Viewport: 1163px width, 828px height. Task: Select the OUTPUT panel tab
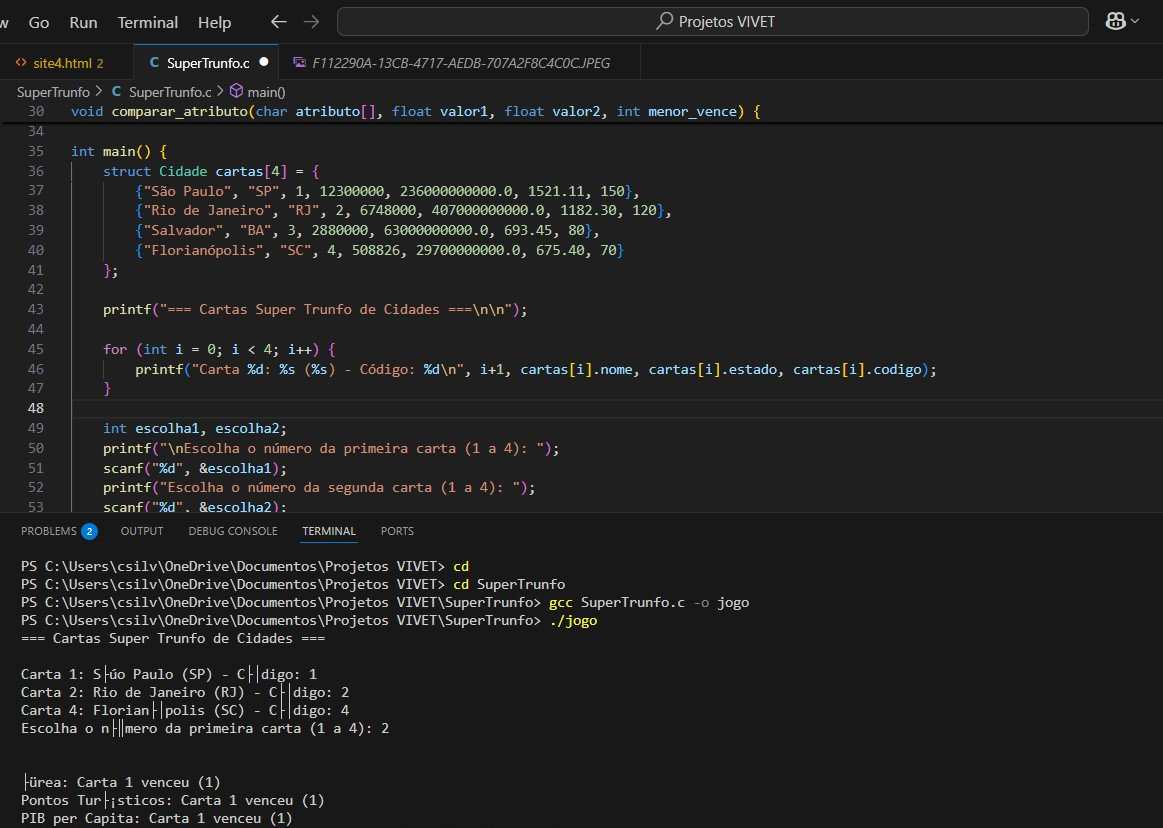(x=141, y=531)
